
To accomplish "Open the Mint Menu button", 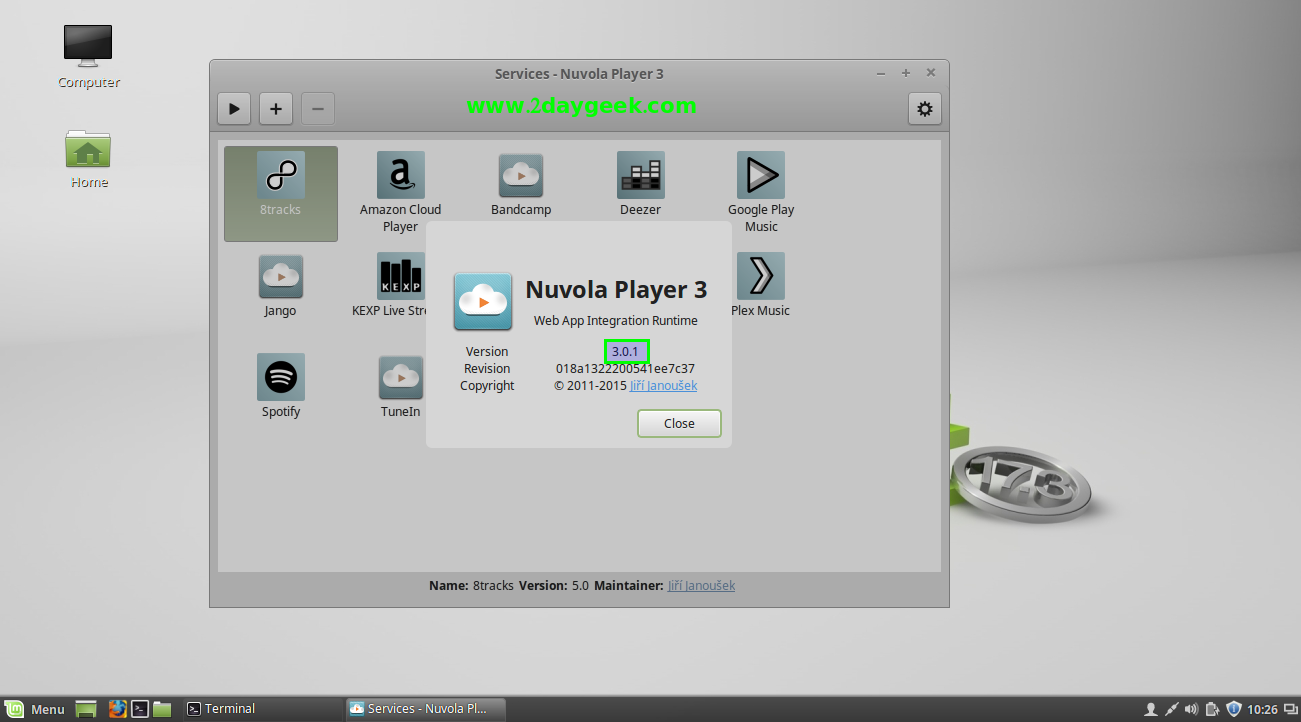I will point(34,709).
